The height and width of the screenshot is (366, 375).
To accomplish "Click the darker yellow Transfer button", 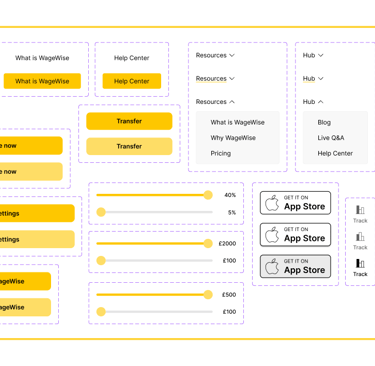I will tap(129, 121).
